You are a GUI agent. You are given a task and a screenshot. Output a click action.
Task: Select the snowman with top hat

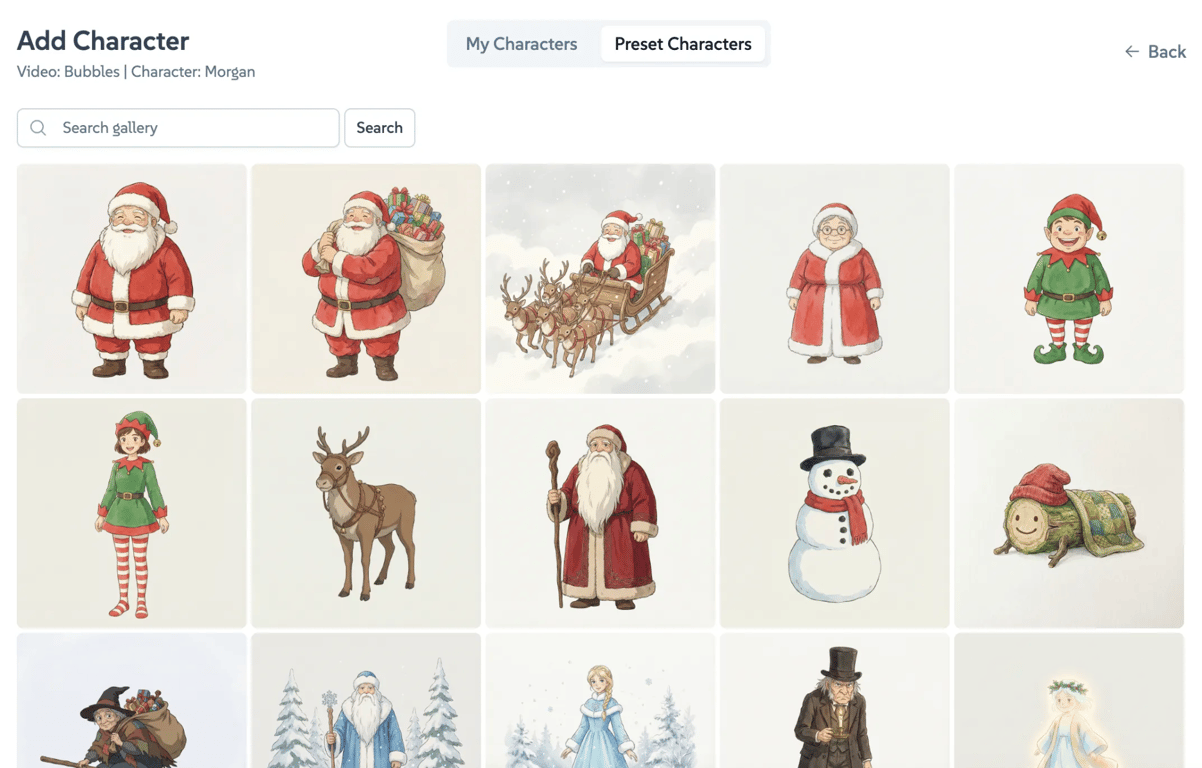(x=835, y=513)
